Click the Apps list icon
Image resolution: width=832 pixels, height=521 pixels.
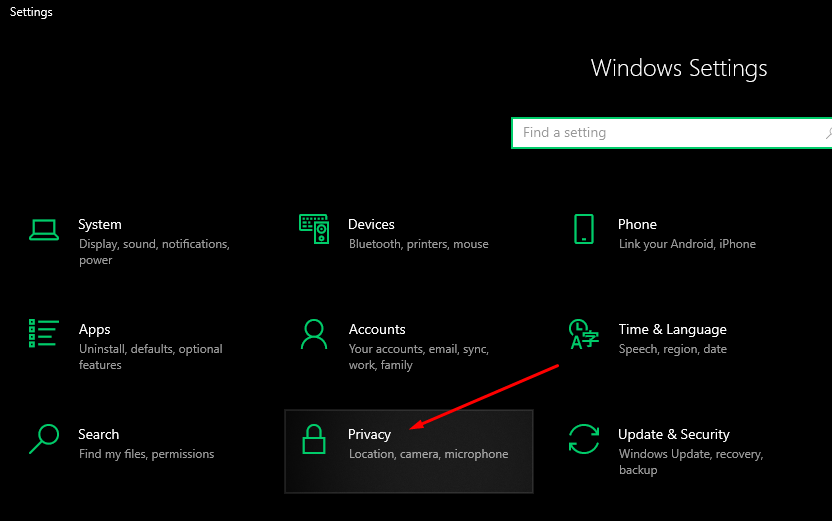44,334
